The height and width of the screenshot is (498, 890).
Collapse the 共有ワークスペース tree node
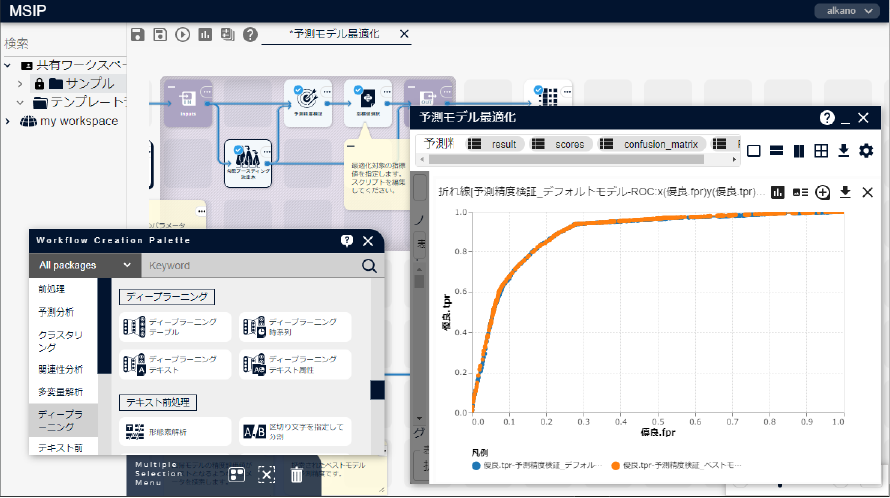point(8,65)
